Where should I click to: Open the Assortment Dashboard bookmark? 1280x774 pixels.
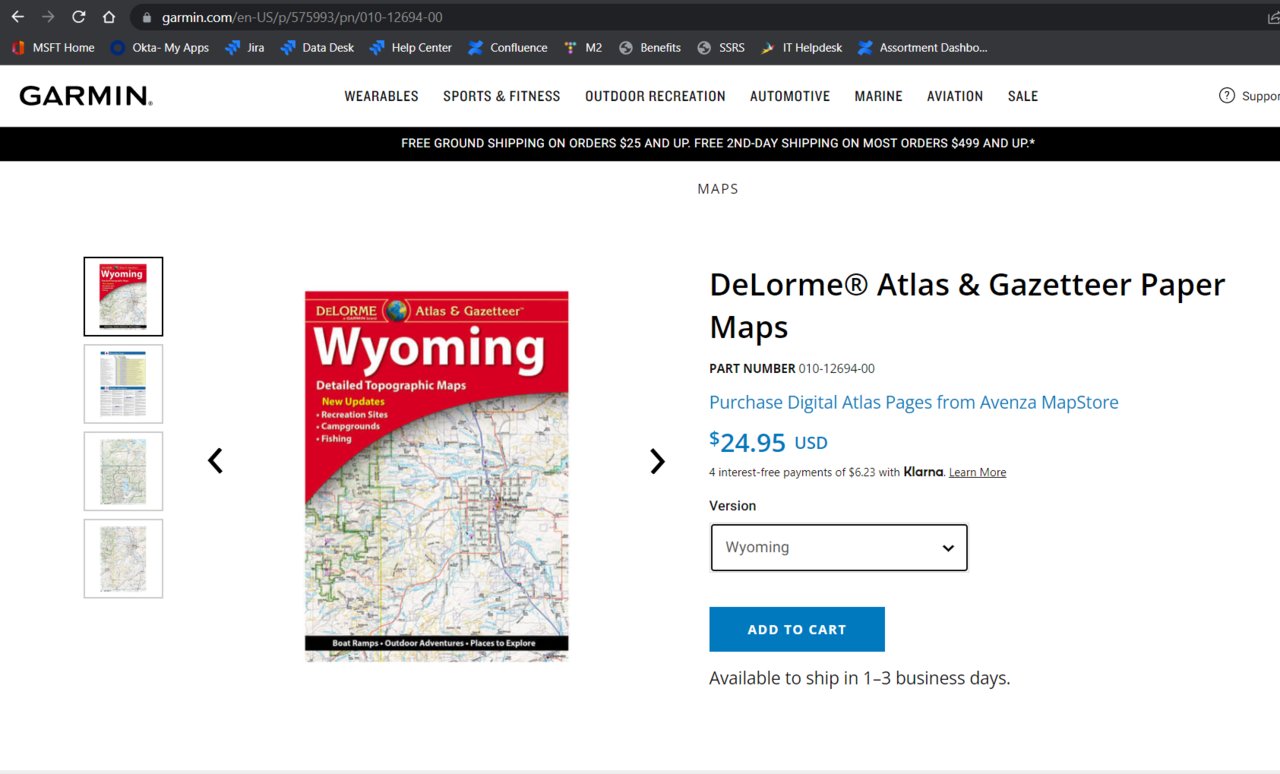(x=922, y=47)
